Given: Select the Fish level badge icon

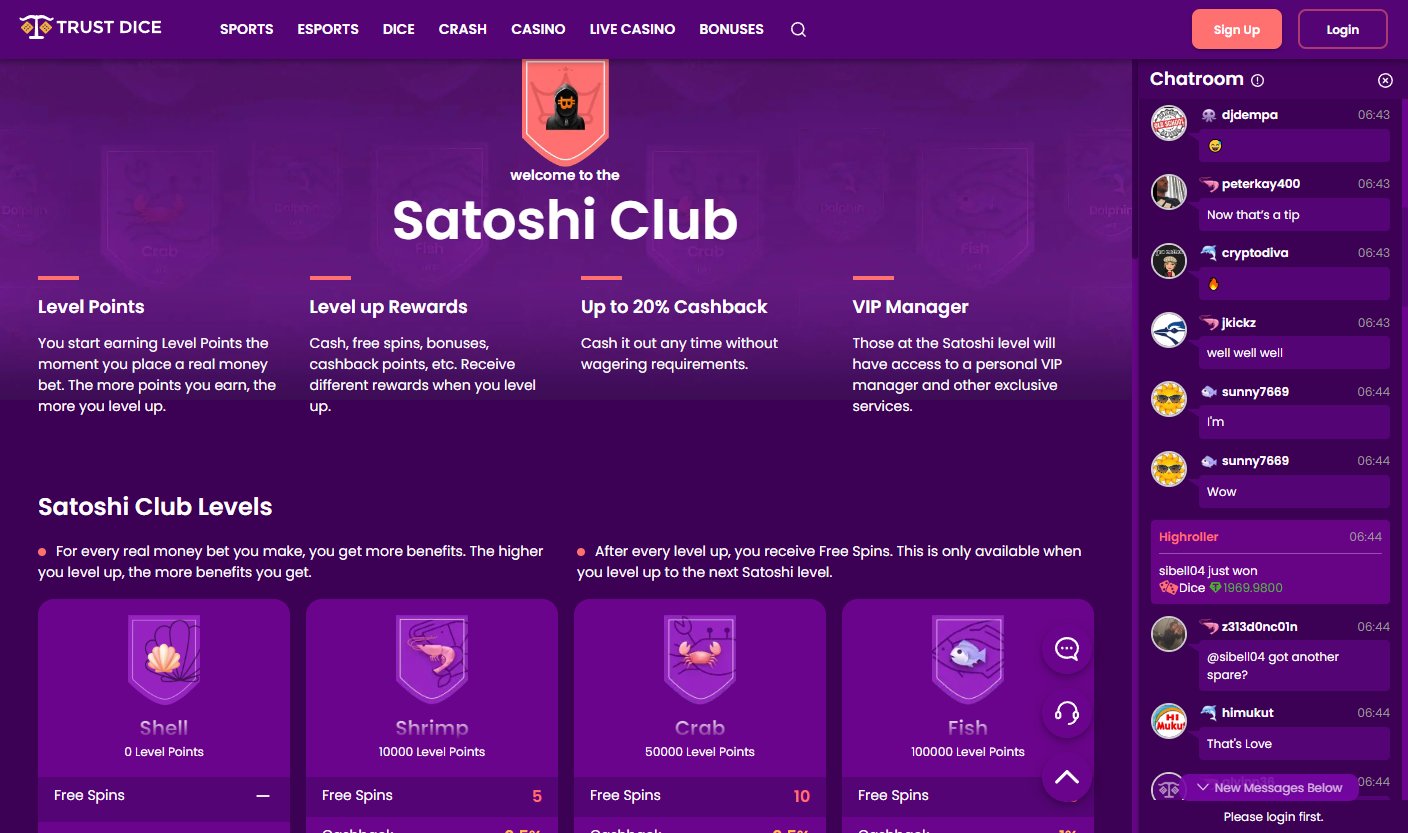Looking at the screenshot, I should [x=968, y=659].
